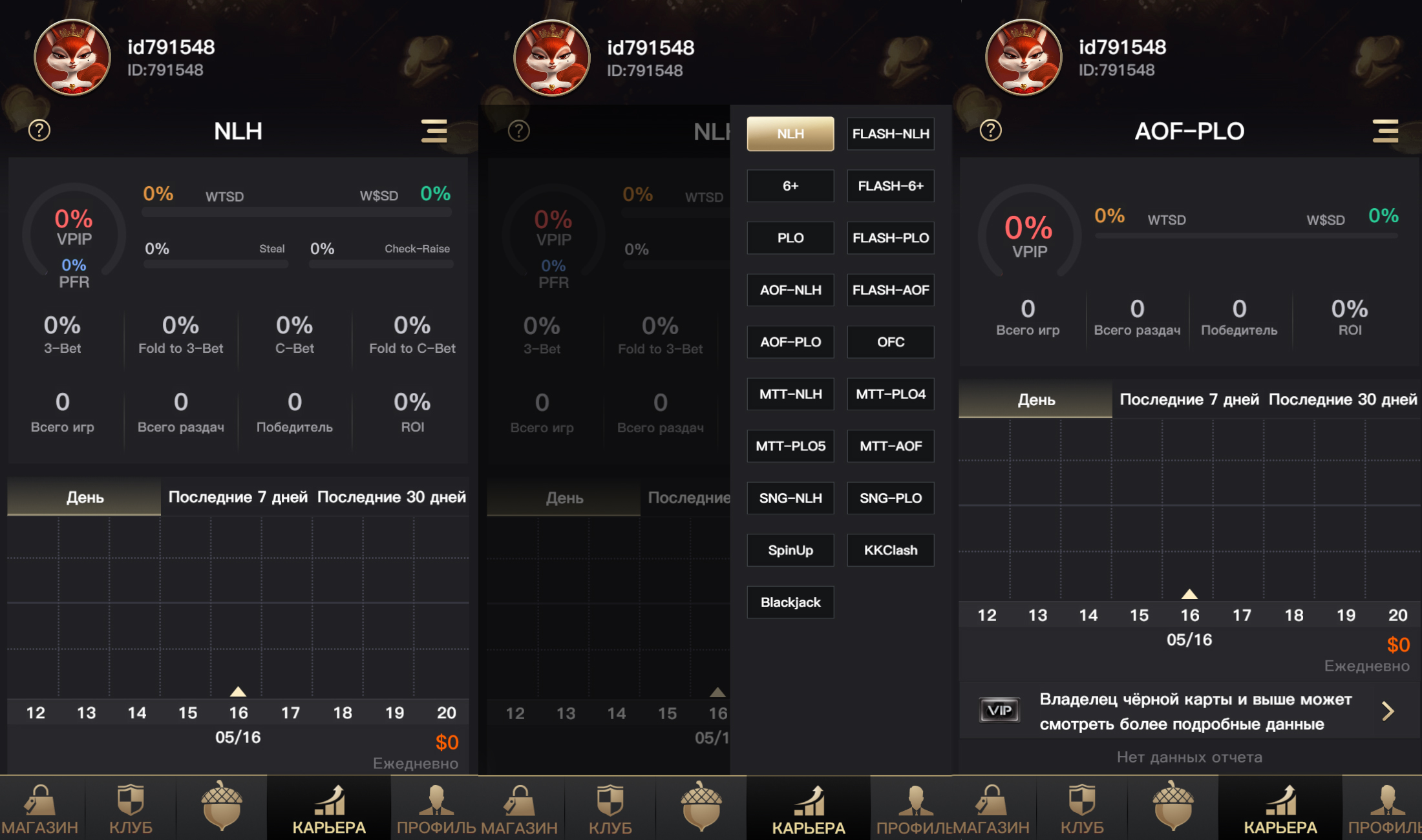Screen dimensions: 1422x840
Task: Select day 13 on right panel timeline
Action: click(1037, 615)
